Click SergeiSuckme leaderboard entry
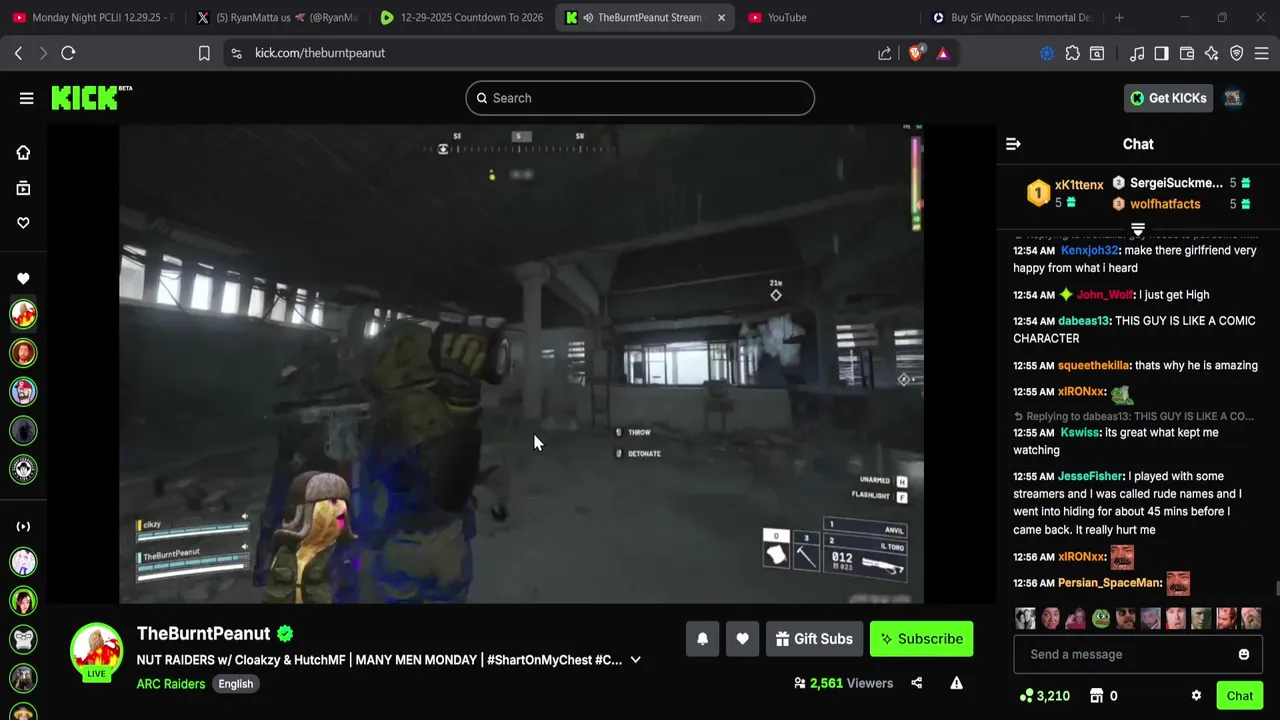1280x720 pixels. [1177, 183]
